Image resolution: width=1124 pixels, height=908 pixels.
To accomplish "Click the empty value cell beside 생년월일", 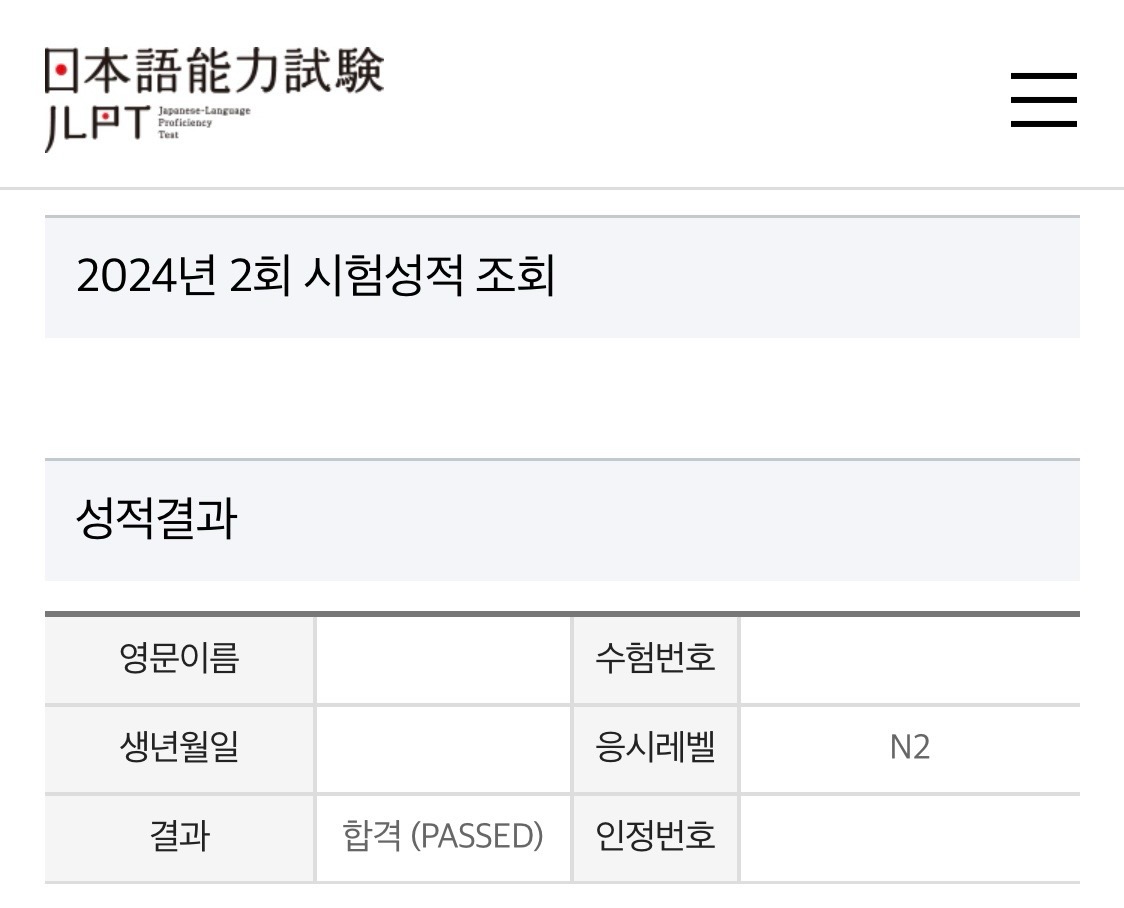I will click(x=443, y=748).
